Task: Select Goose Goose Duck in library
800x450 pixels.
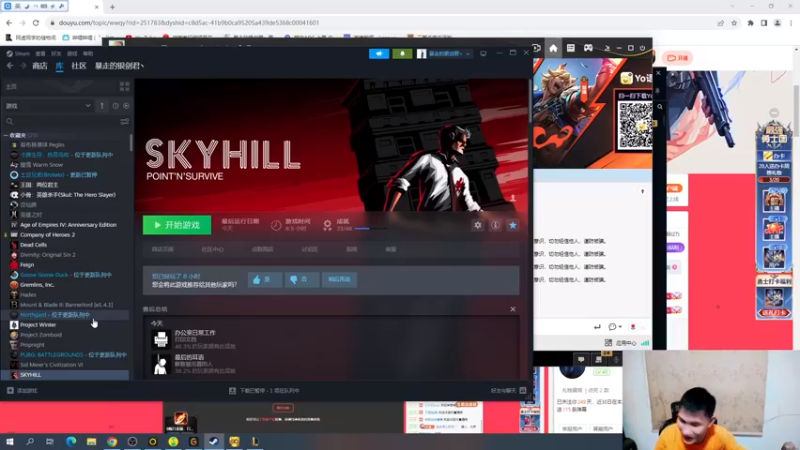Action: [x=65, y=274]
